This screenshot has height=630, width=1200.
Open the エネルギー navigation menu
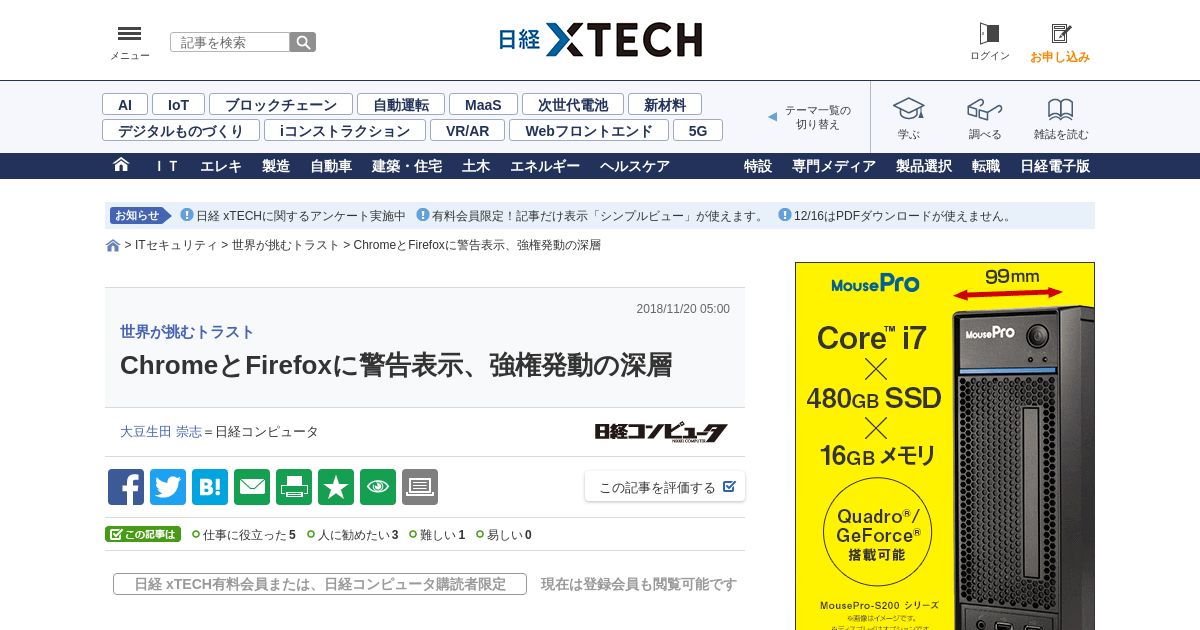tap(545, 166)
